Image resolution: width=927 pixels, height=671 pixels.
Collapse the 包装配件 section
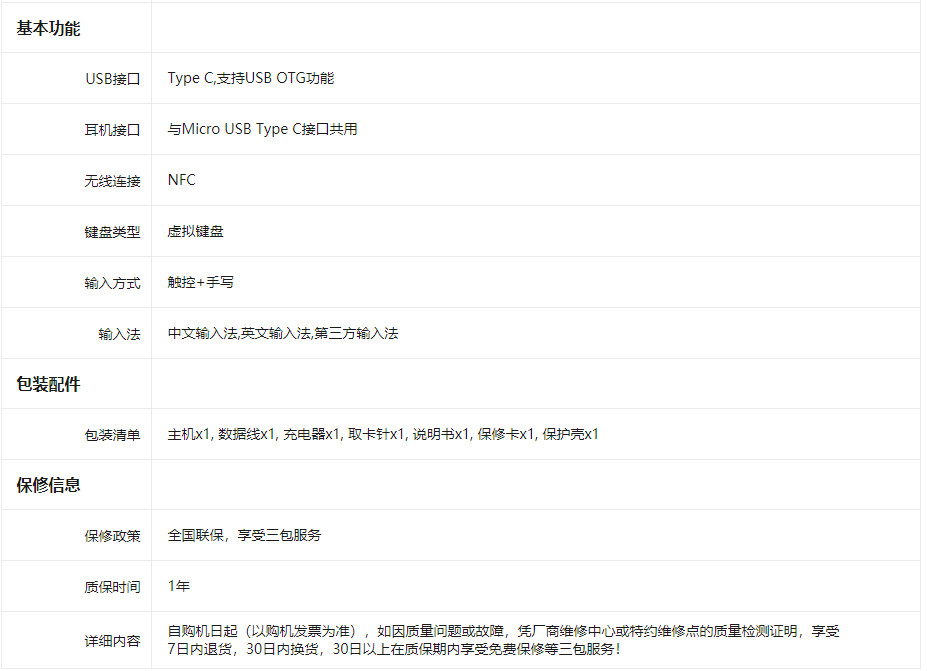coord(41,383)
